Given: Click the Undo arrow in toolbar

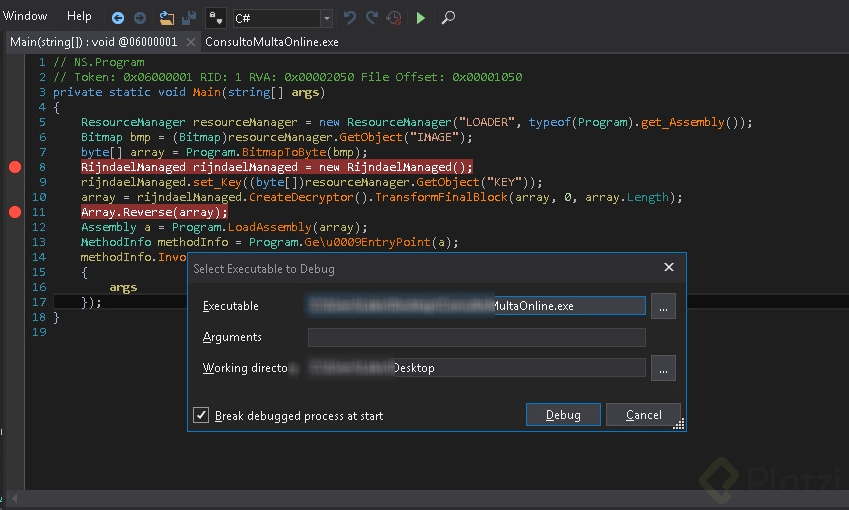Looking at the screenshot, I should [349, 18].
